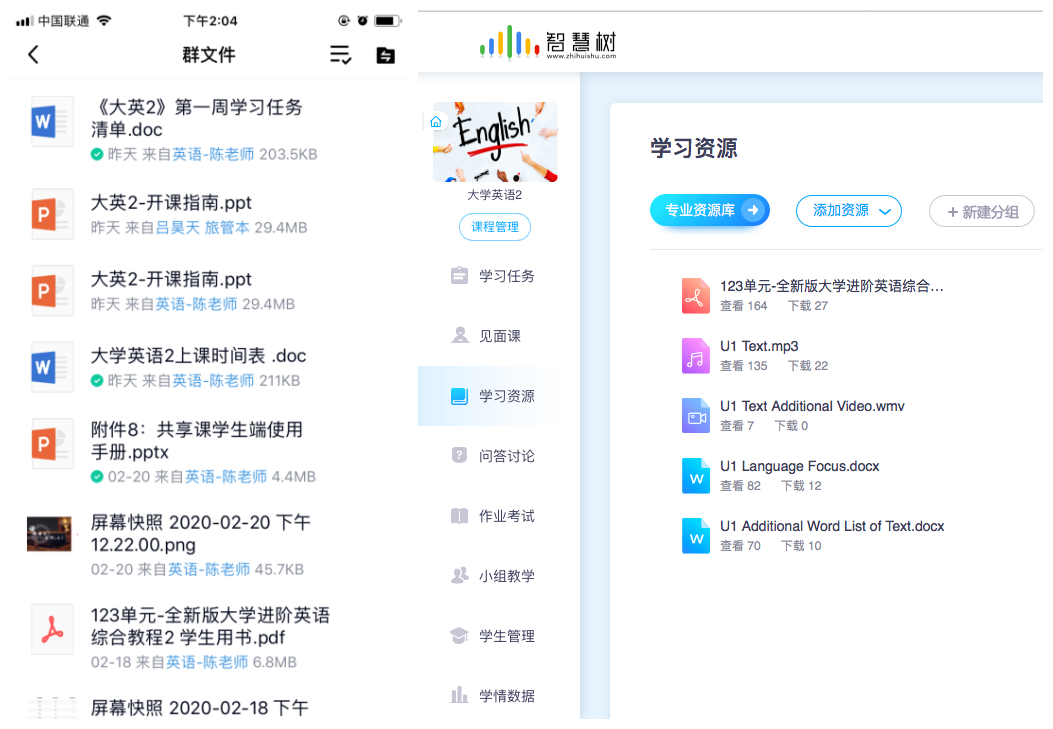Open the 屏幕快照 2020-02-20 image thumbnail
1053x729 pixels.
(49, 534)
